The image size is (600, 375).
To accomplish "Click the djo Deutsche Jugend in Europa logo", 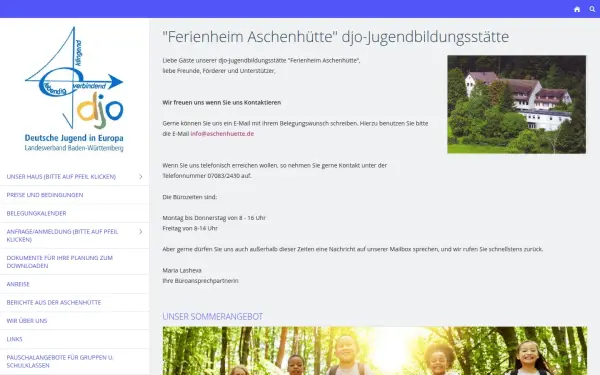I will coord(74,89).
